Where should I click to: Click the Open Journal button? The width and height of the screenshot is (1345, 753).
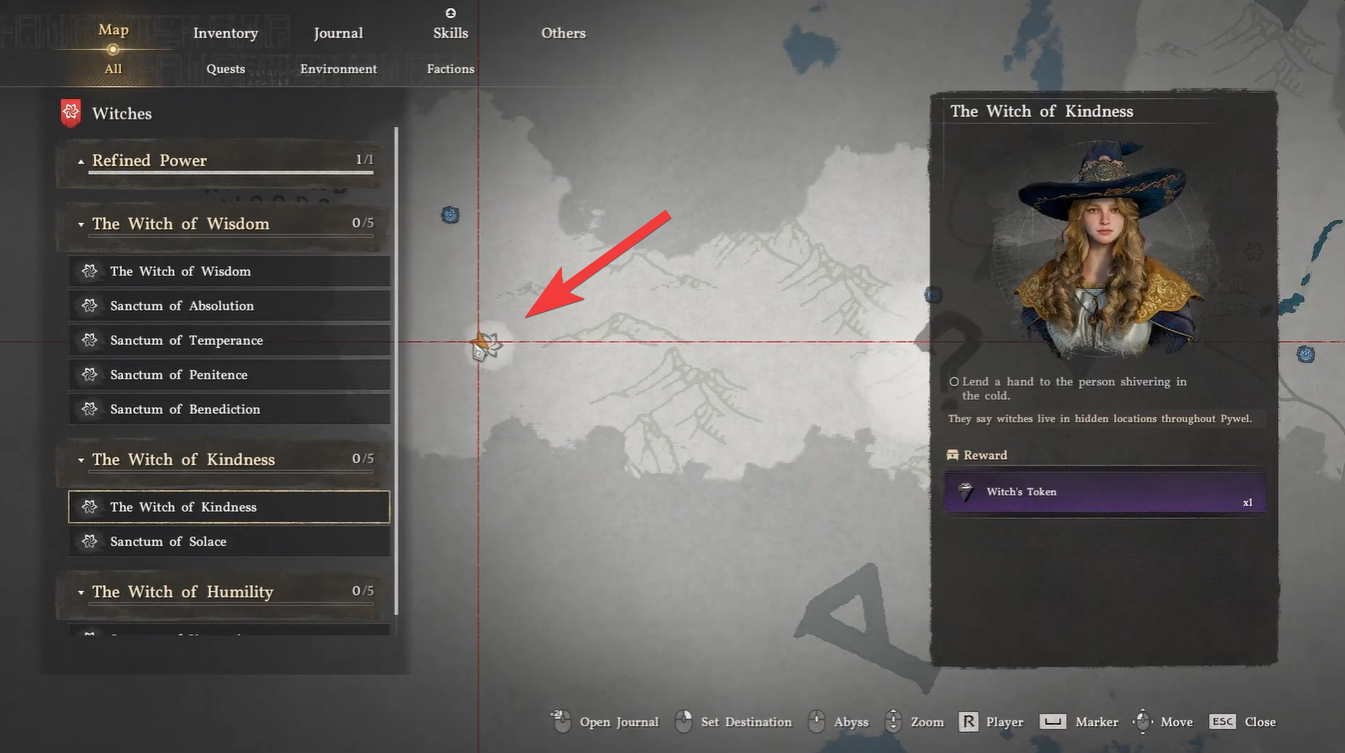point(604,721)
